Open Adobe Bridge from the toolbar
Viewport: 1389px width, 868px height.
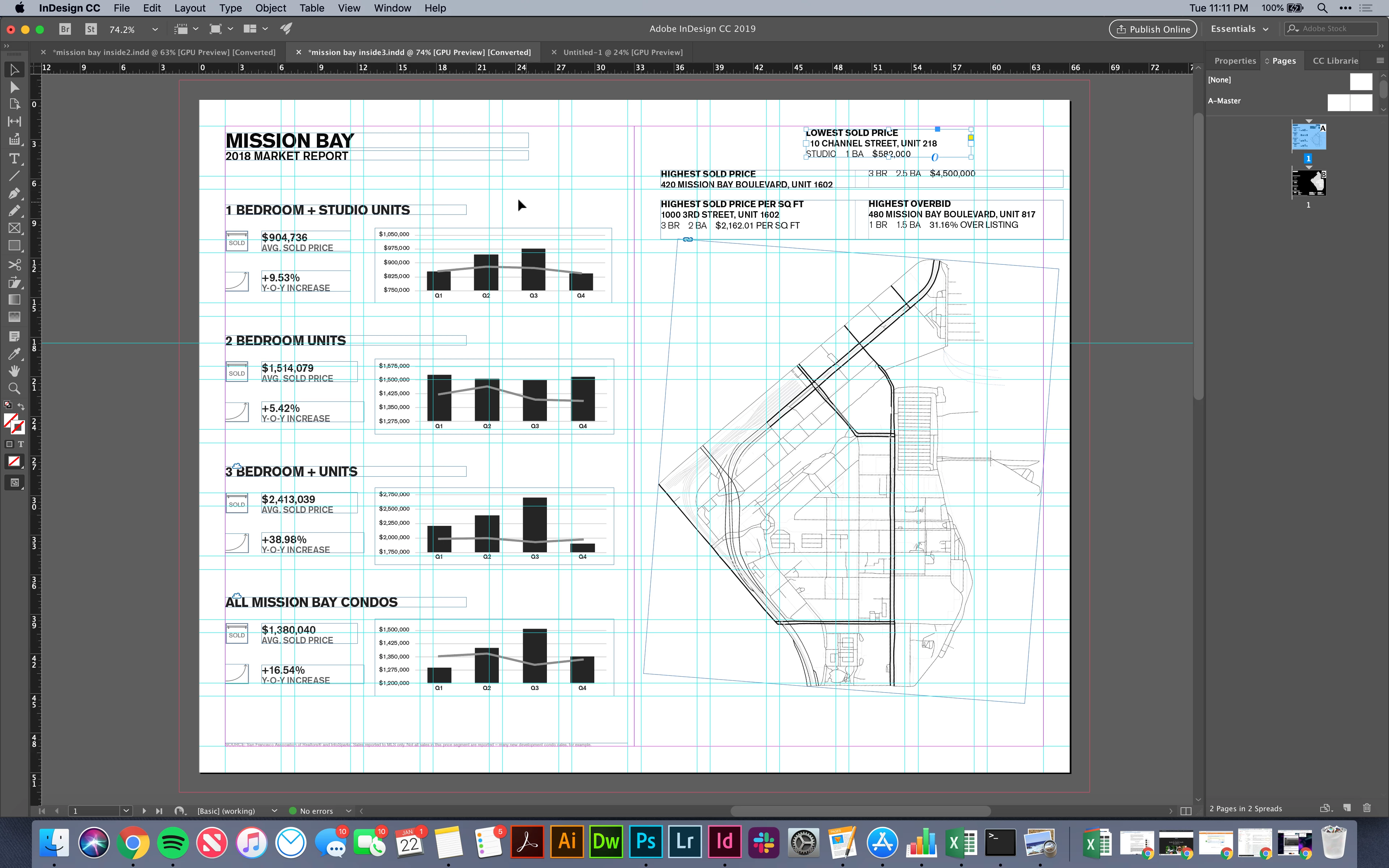tap(65, 29)
